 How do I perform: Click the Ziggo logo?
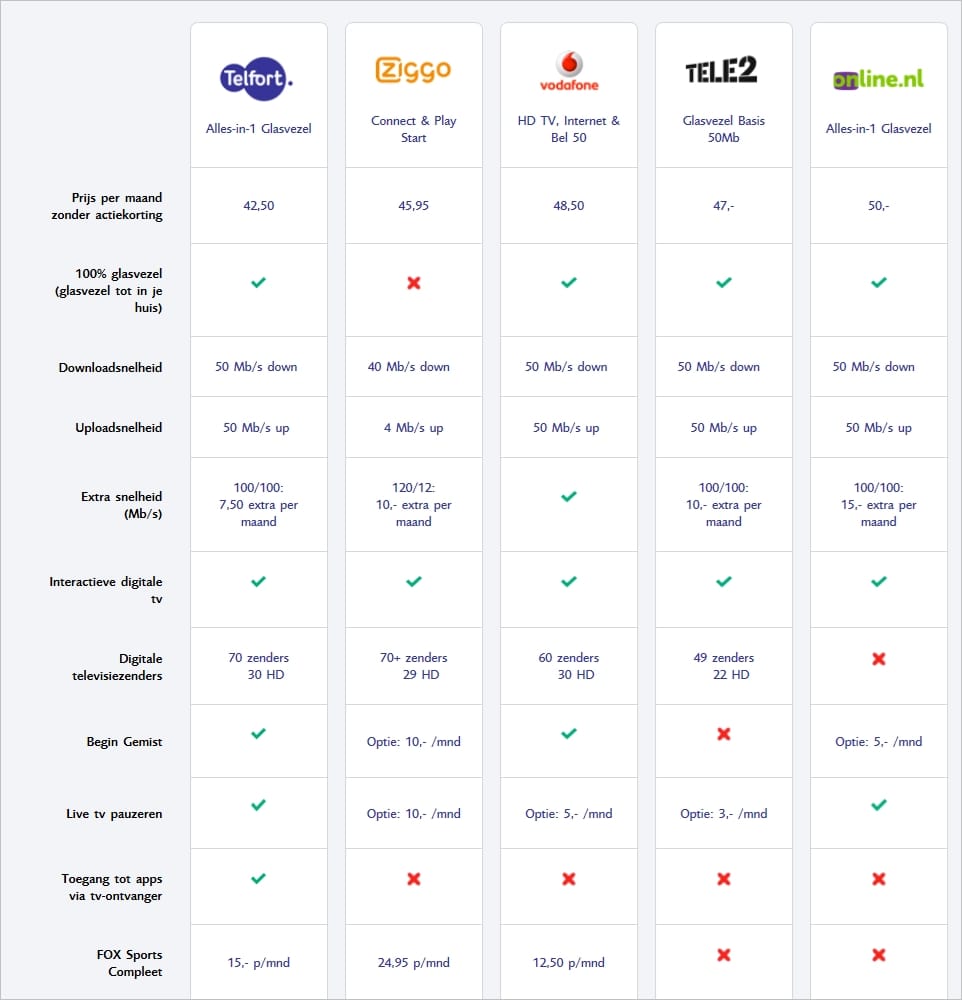(x=413, y=70)
